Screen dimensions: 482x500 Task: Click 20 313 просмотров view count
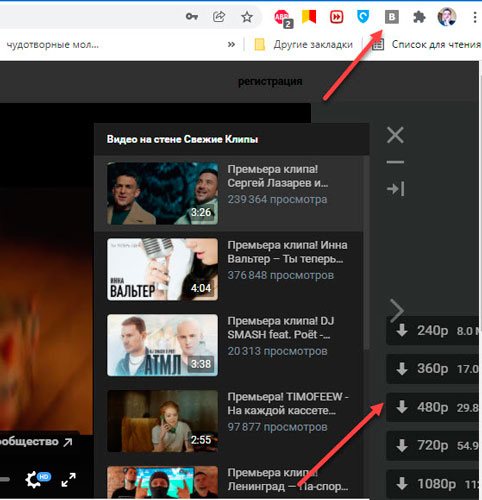pyautogui.click(x=277, y=351)
